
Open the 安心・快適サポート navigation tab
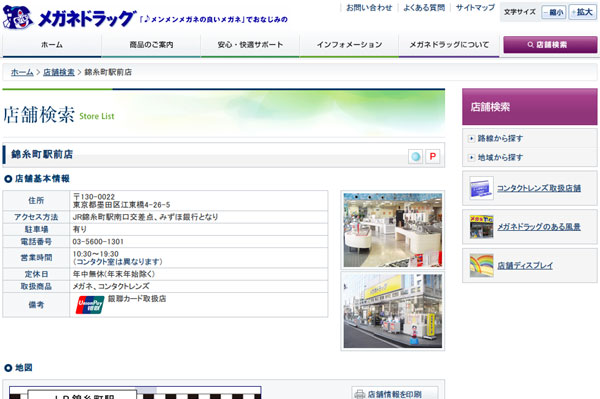coord(250,45)
